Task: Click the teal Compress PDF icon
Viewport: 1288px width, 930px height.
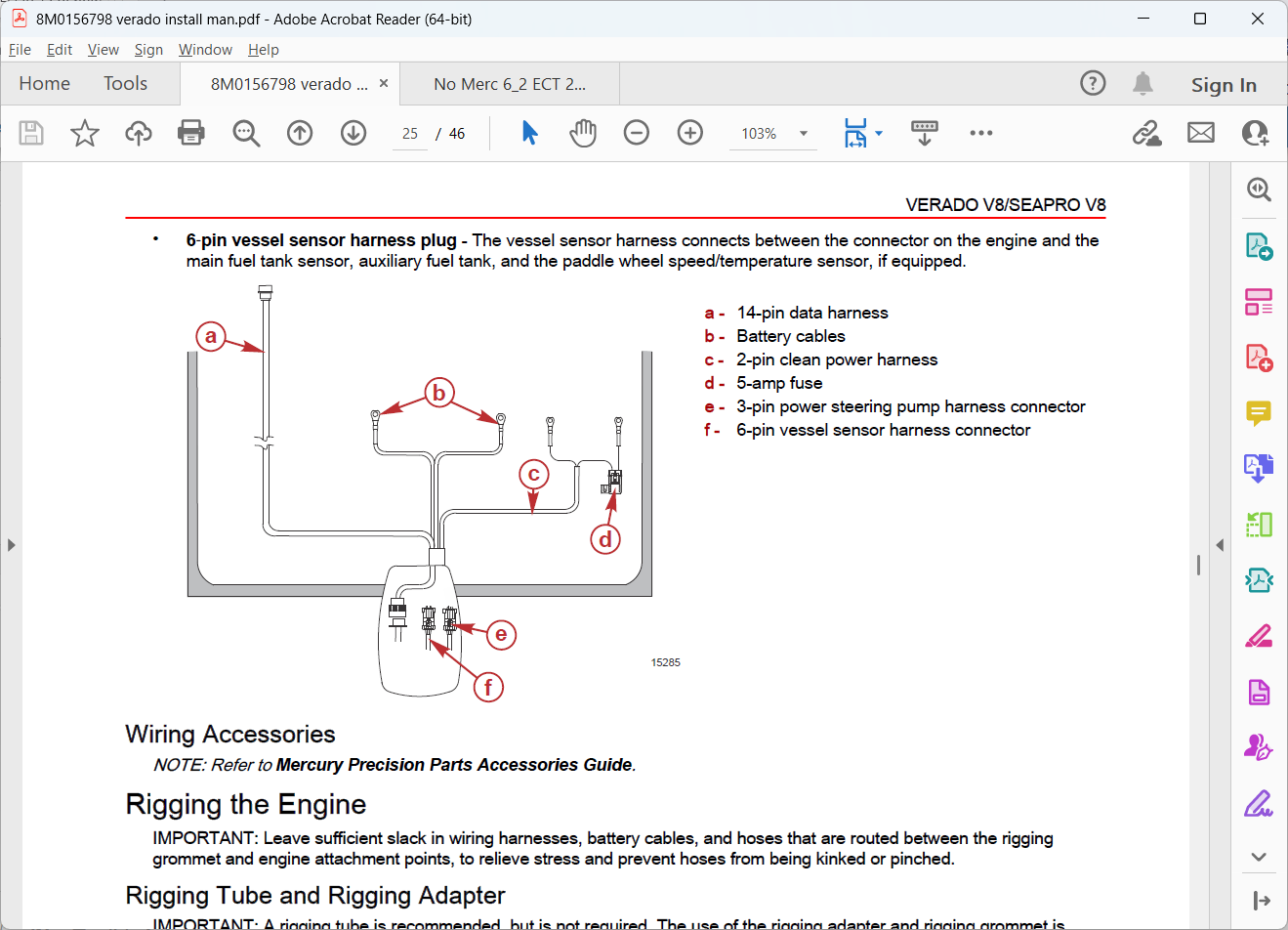Action: [1259, 580]
